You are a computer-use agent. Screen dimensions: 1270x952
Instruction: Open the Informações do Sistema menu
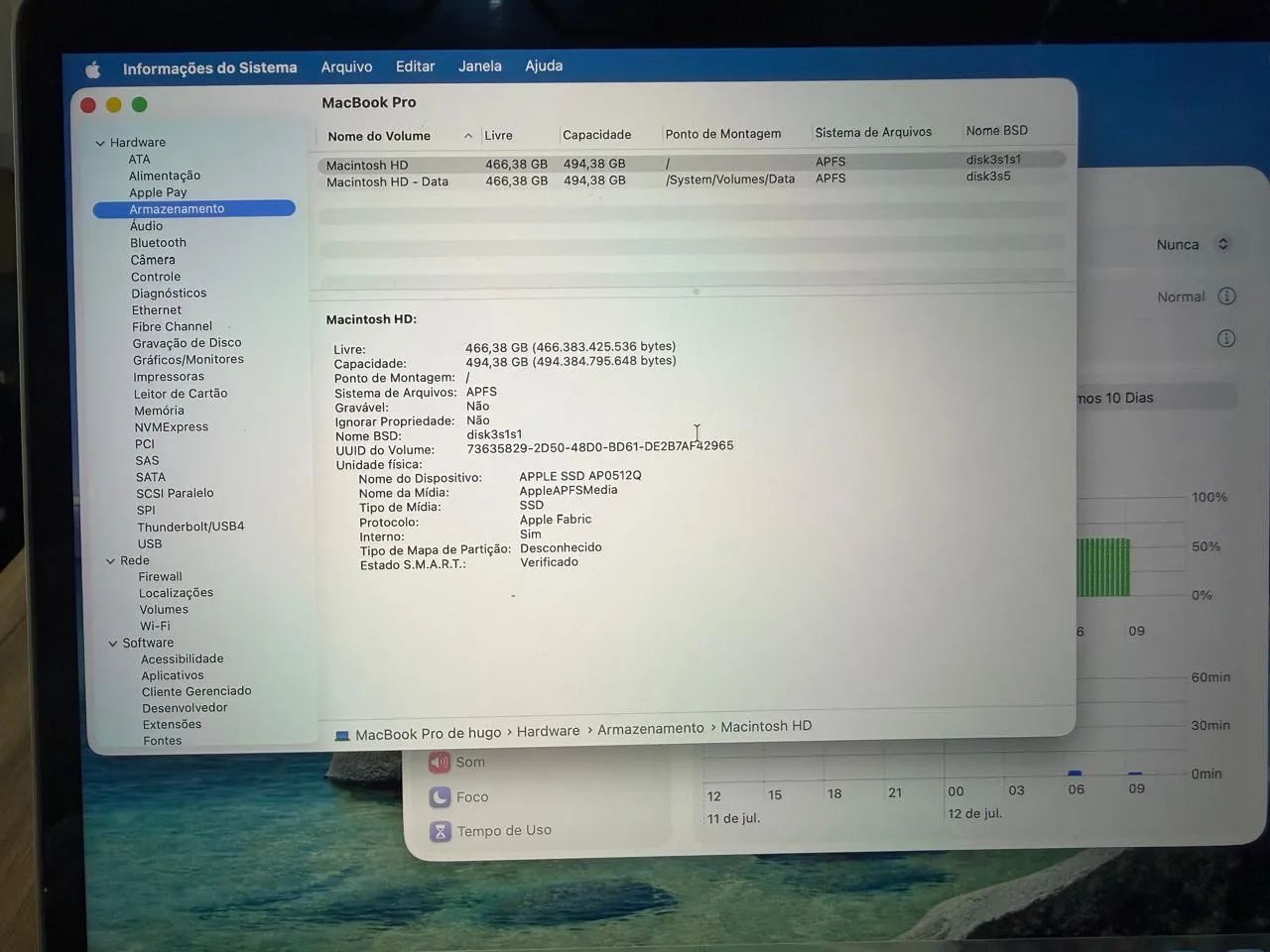(x=209, y=68)
